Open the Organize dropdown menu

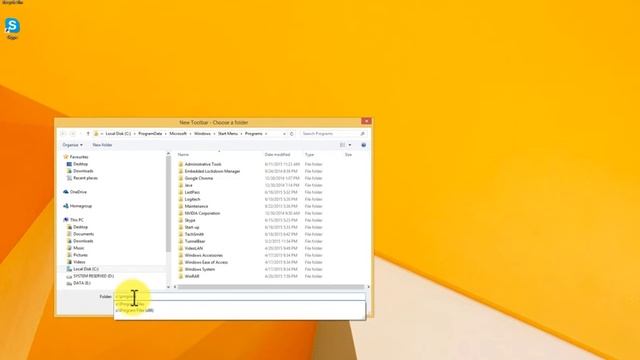click(x=72, y=145)
